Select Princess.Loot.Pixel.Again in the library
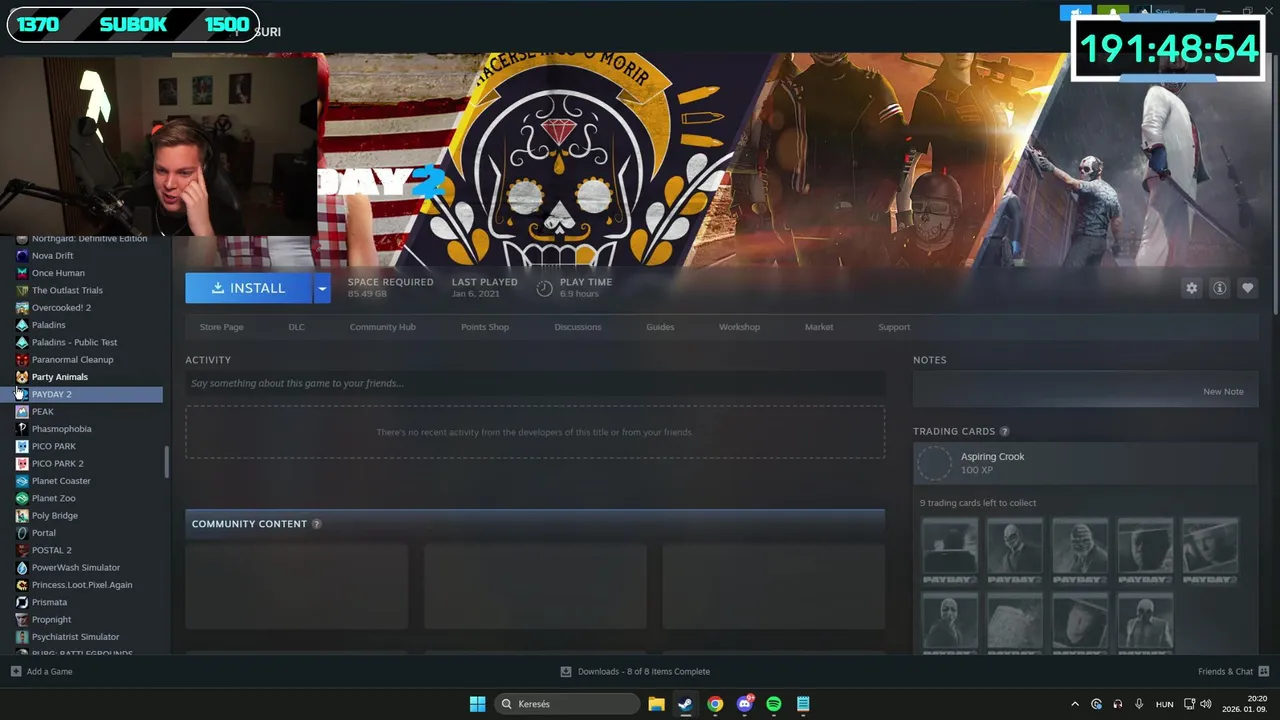The width and height of the screenshot is (1280, 720). (x=81, y=585)
